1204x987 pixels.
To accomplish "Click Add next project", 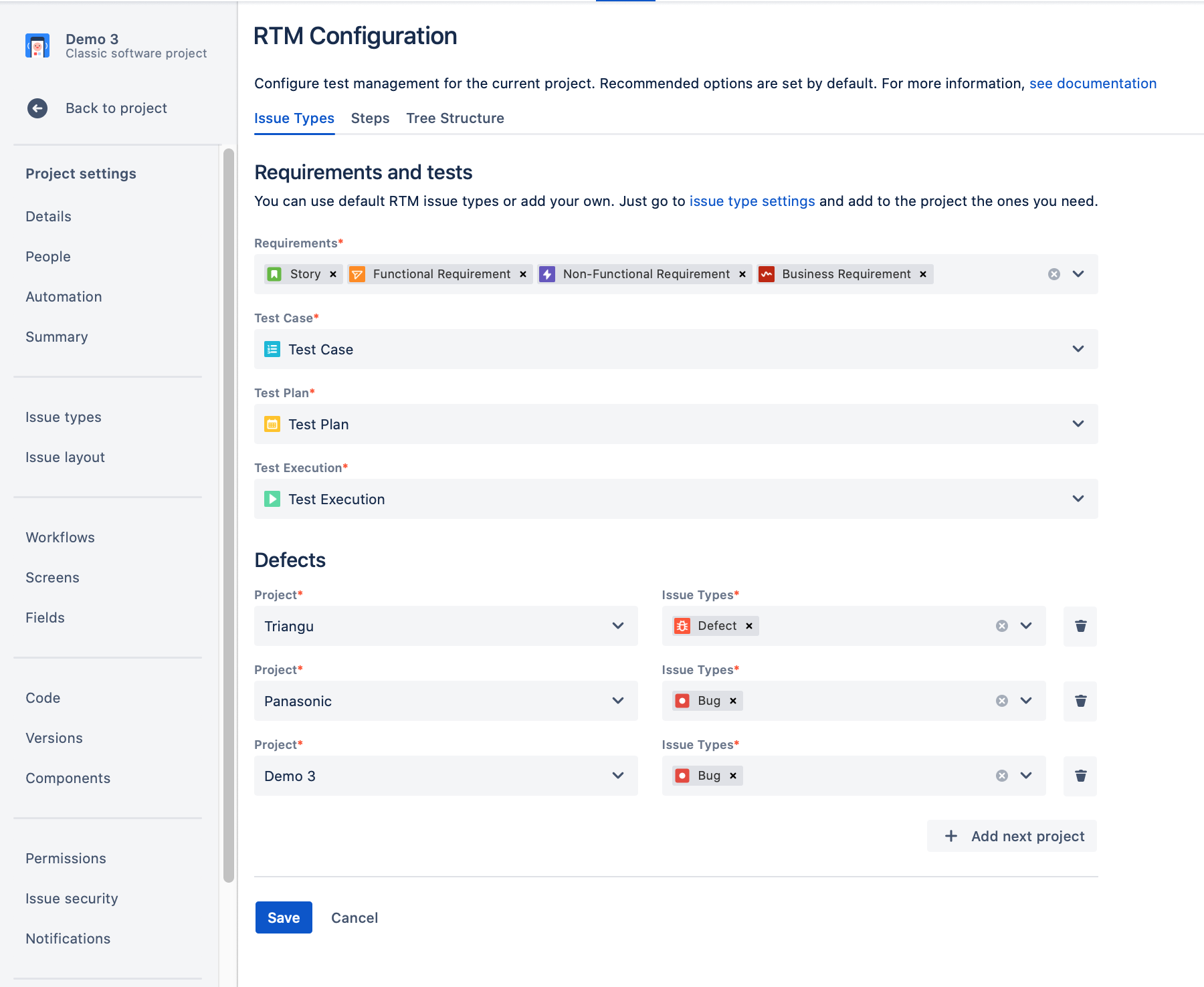I will [1011, 836].
